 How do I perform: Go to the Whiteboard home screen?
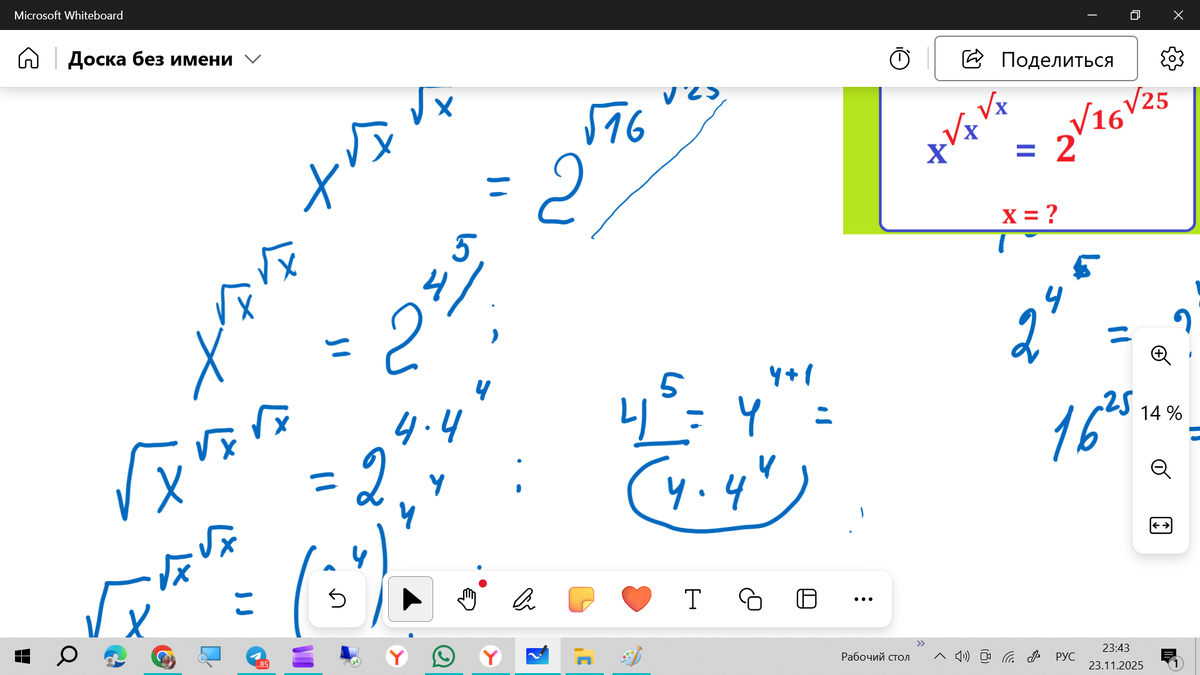click(x=28, y=59)
